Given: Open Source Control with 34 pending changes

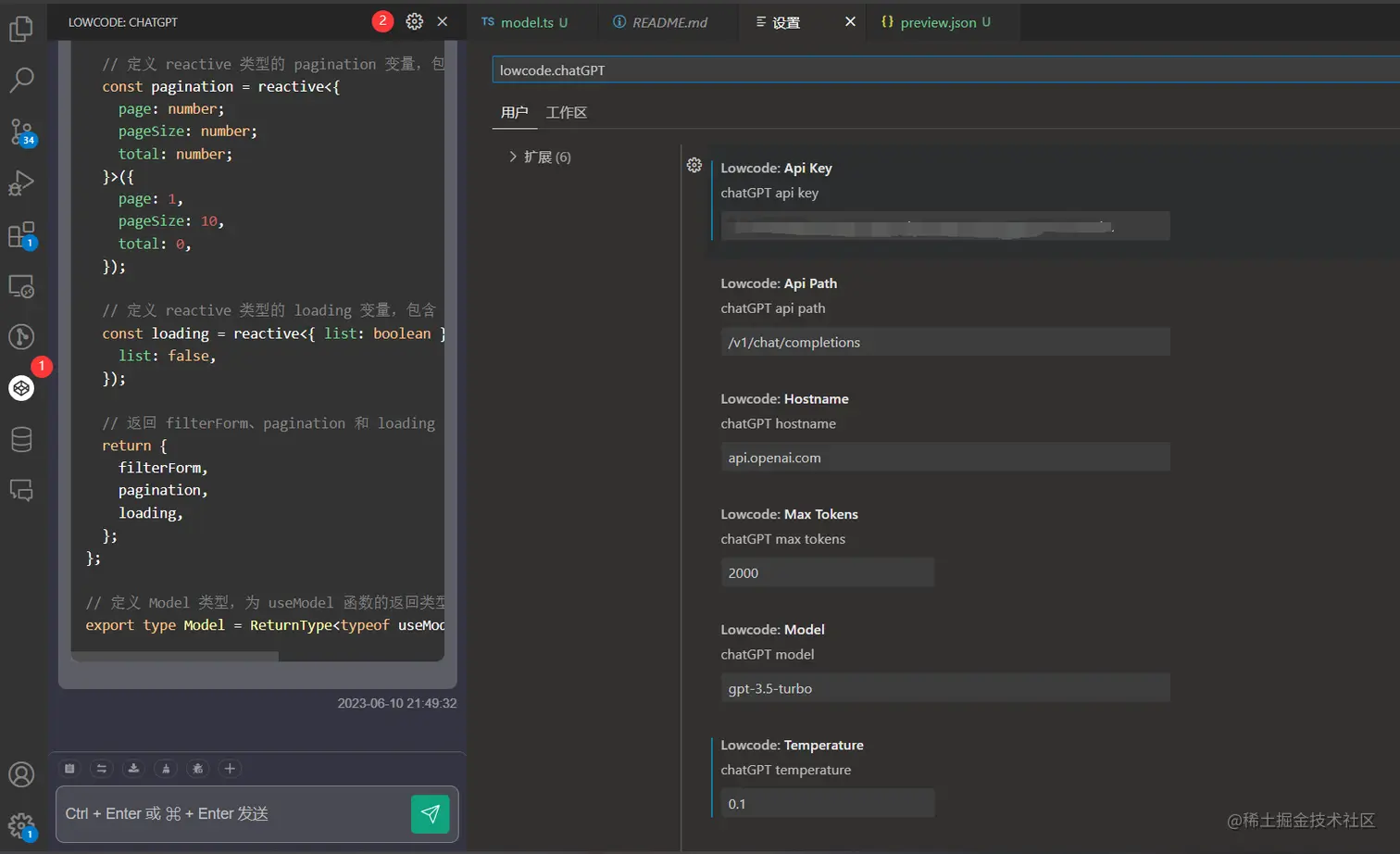Looking at the screenshot, I should tap(21, 132).
